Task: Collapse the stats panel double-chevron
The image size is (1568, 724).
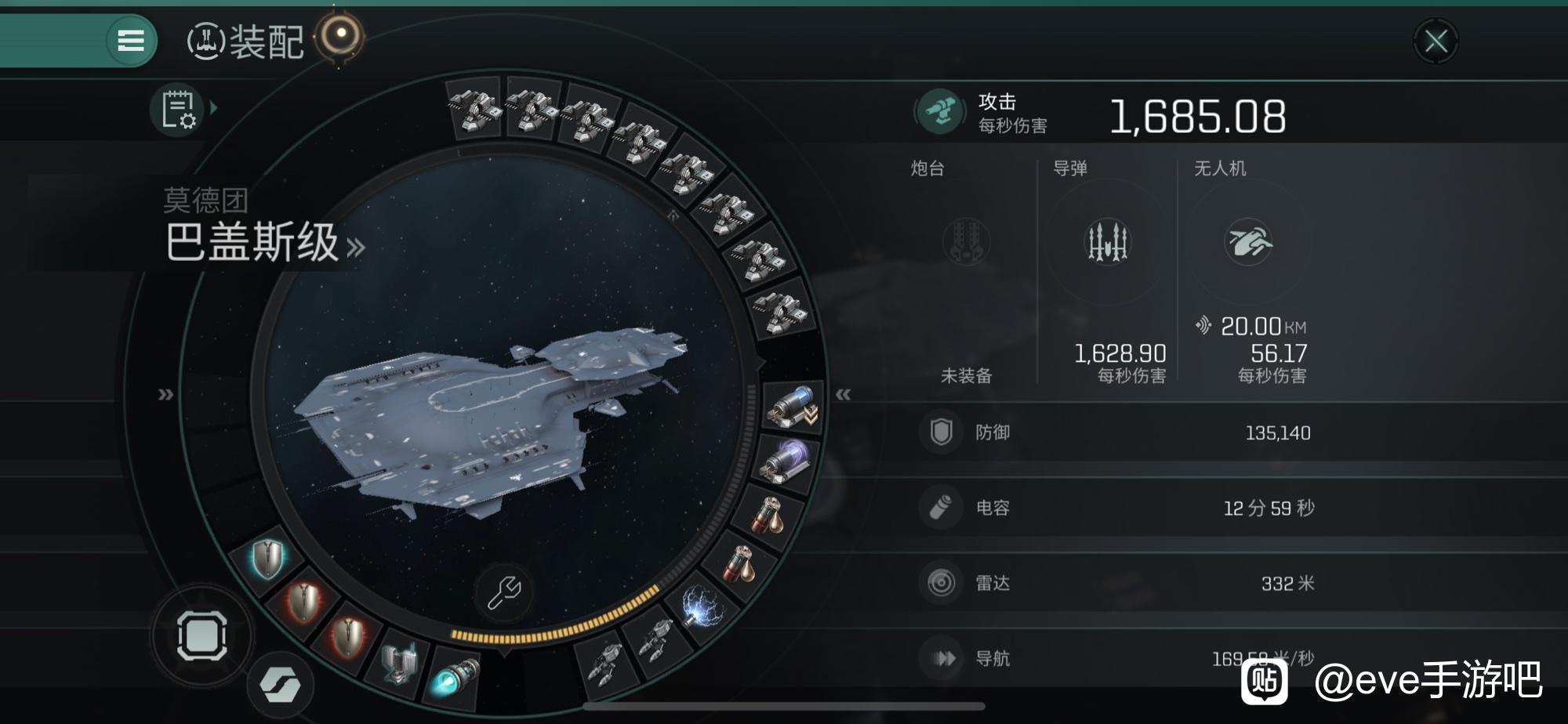Action: point(843,394)
